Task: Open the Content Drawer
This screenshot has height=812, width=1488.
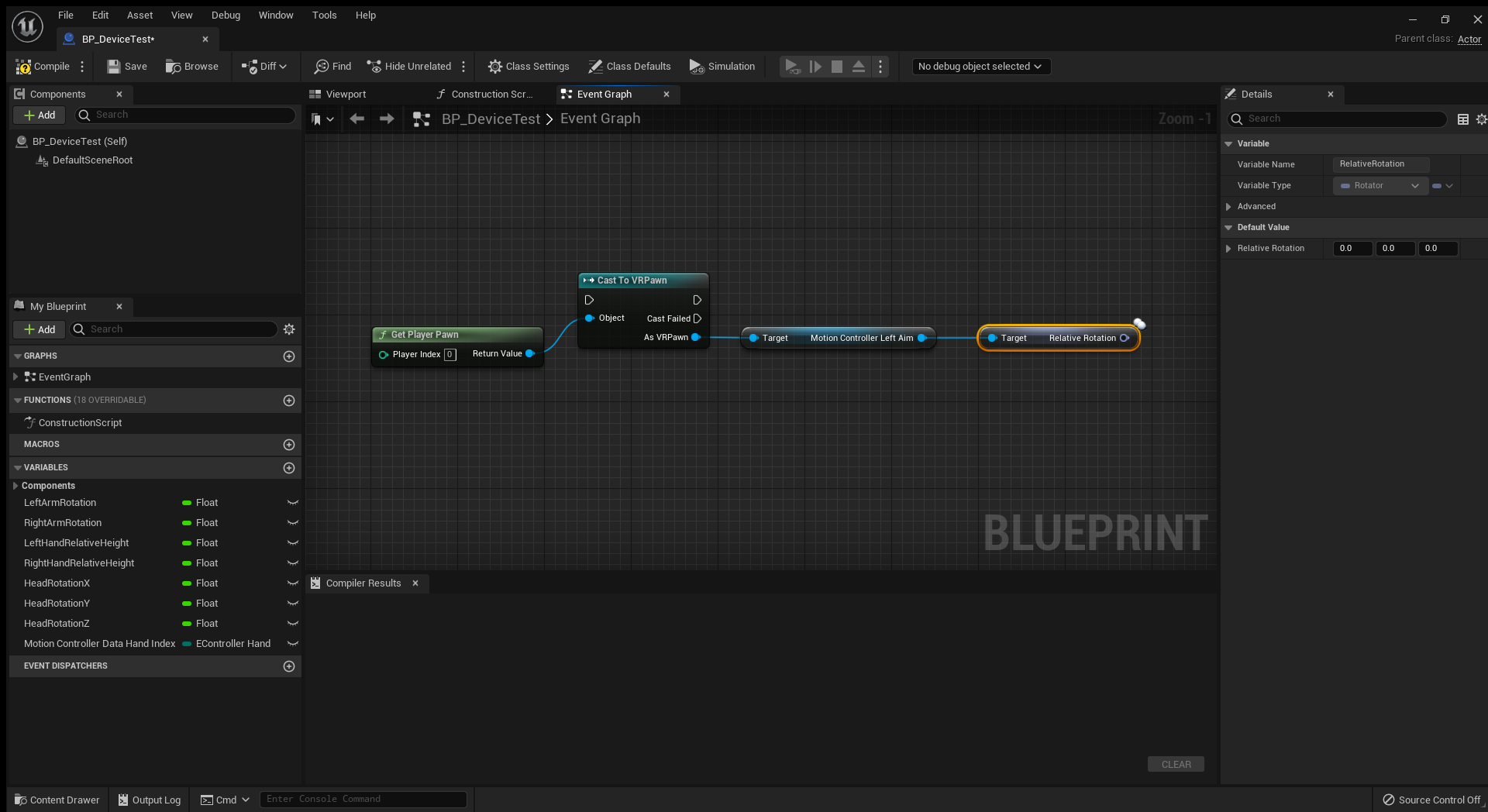Action: coord(57,800)
